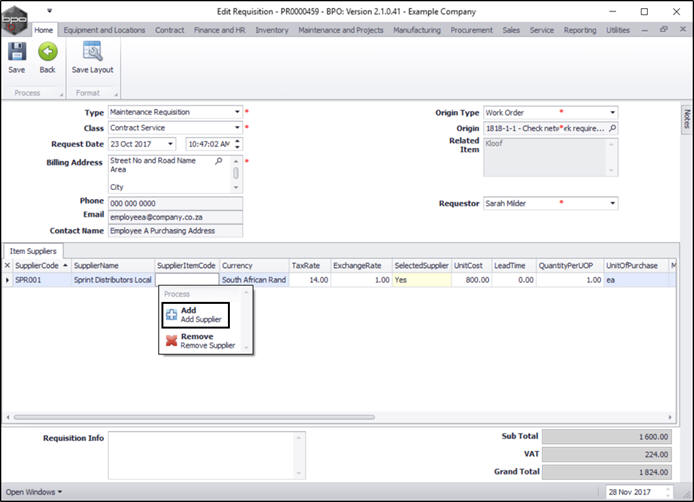Choose Add Supplier from context menu
Screen dimensions: 694x502
[x=196, y=315]
